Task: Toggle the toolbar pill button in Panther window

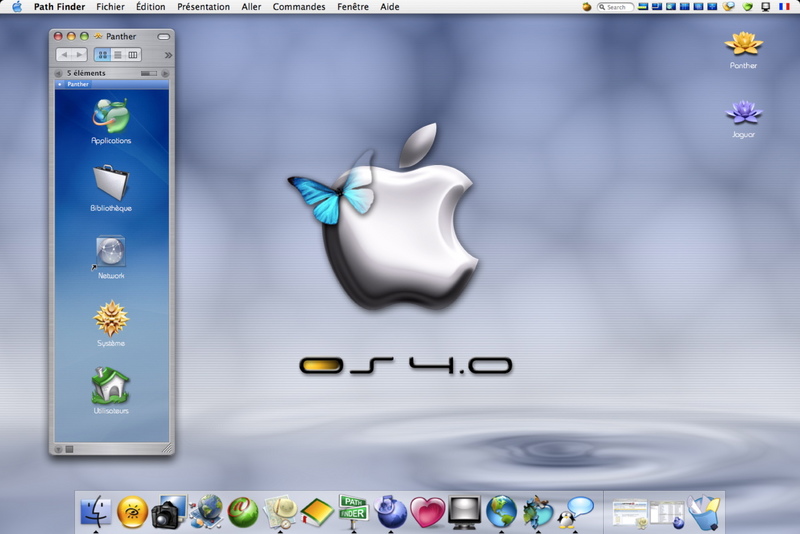Action: (163, 37)
